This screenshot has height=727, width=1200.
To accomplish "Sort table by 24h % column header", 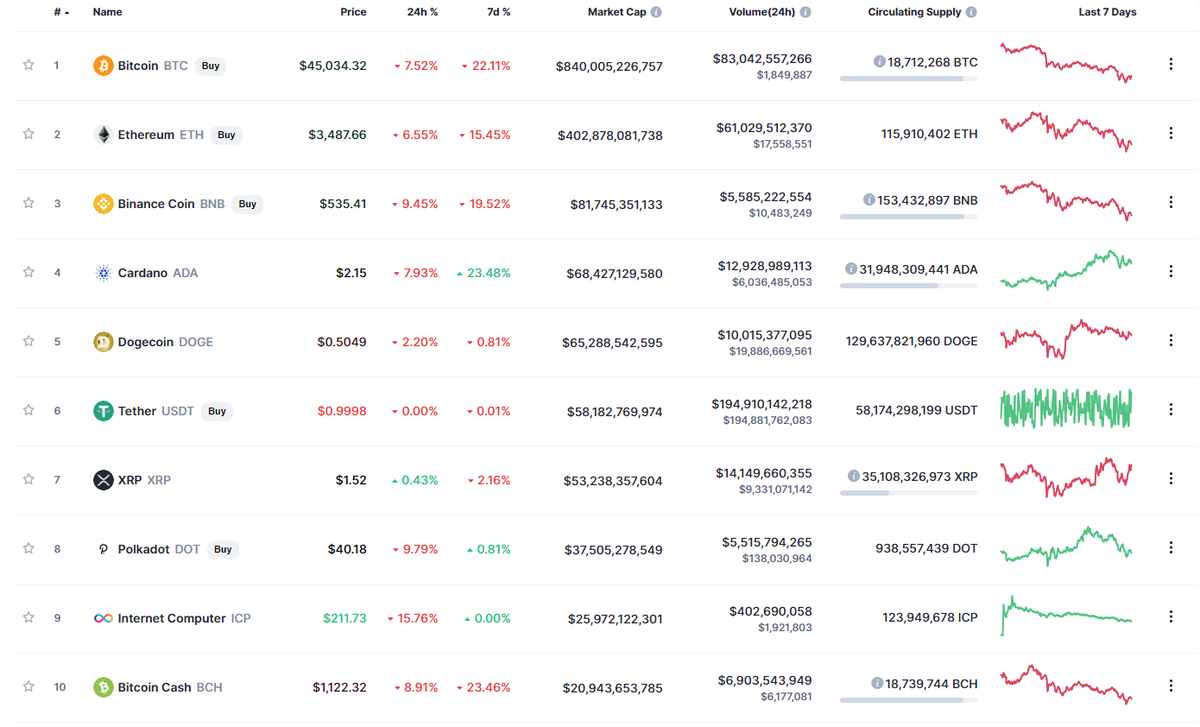I will click(423, 13).
